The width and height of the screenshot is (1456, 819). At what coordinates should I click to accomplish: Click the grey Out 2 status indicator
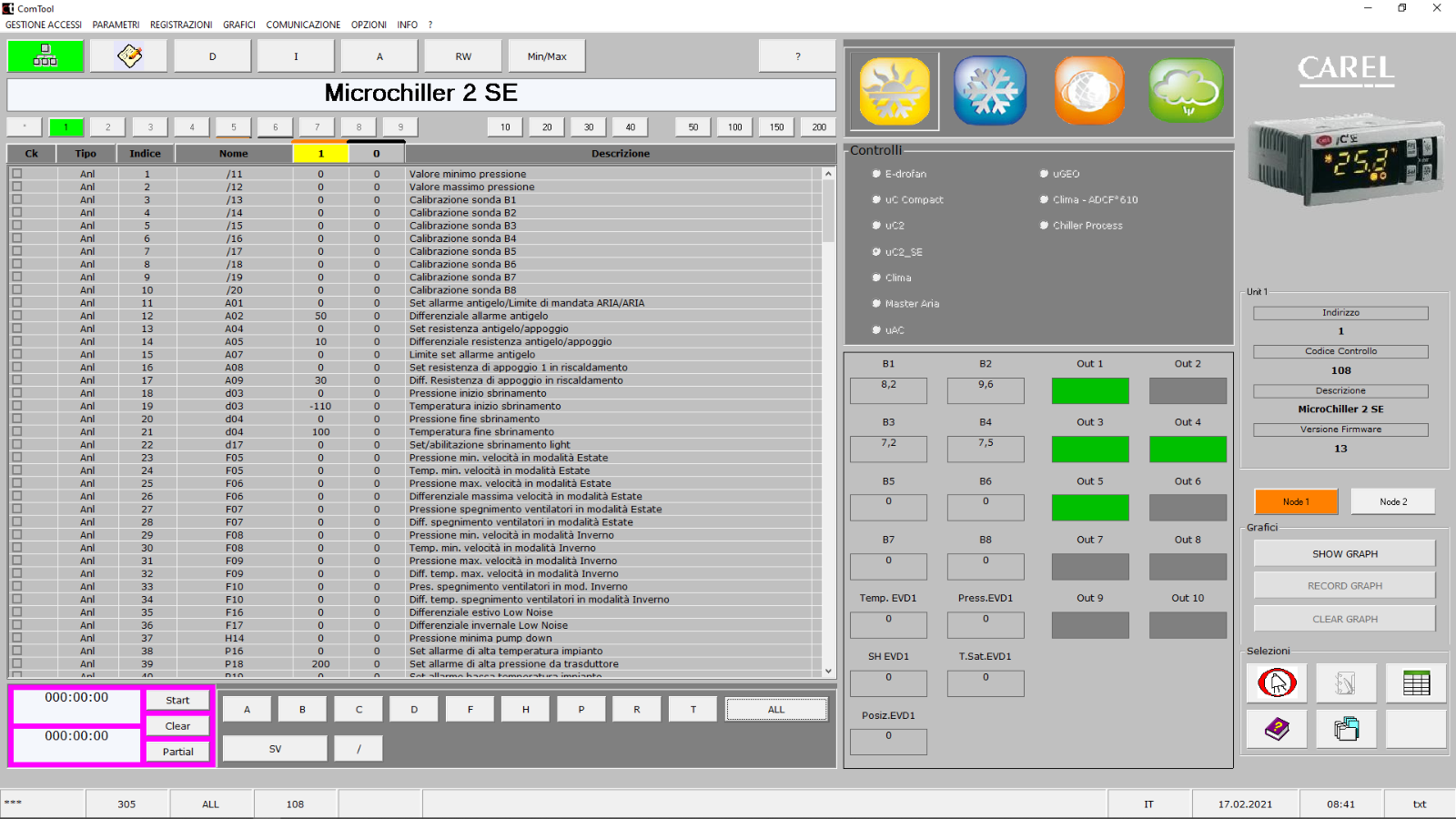click(x=1188, y=390)
